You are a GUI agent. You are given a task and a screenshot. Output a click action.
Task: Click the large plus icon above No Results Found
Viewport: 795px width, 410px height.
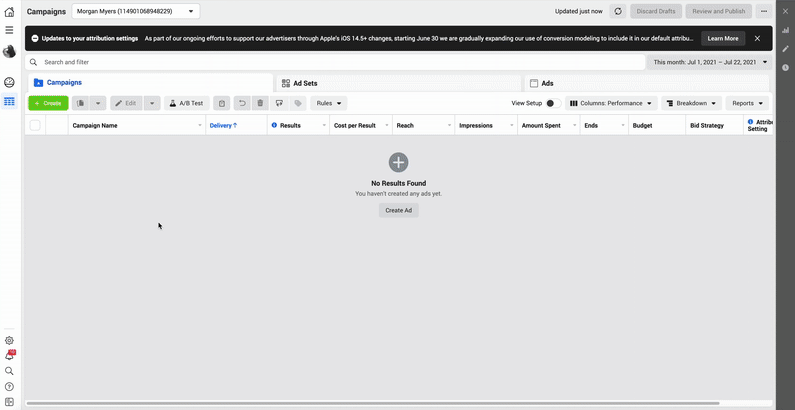click(x=398, y=162)
